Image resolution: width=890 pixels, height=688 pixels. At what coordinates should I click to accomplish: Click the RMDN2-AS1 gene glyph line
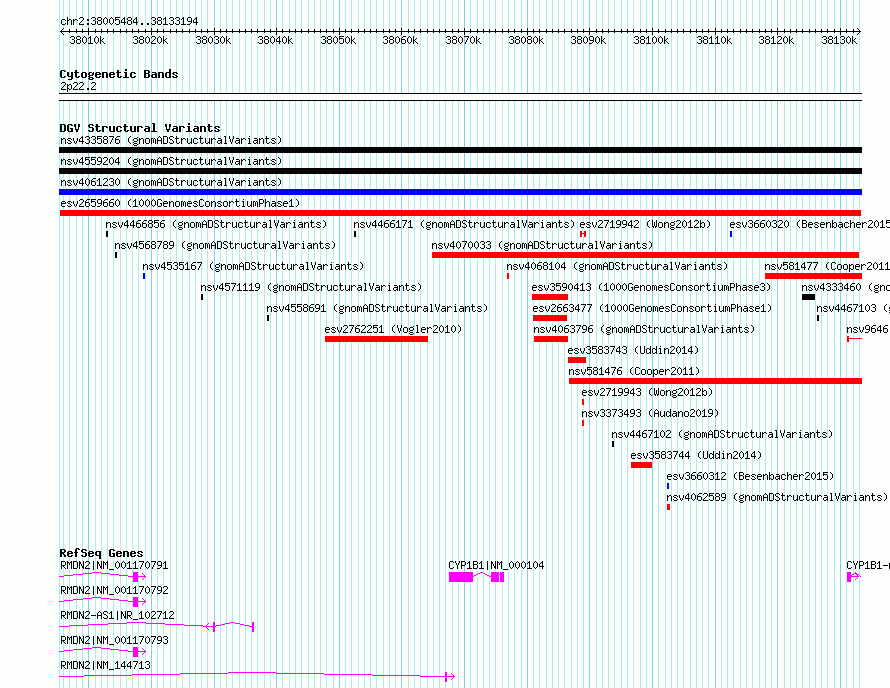point(157,626)
